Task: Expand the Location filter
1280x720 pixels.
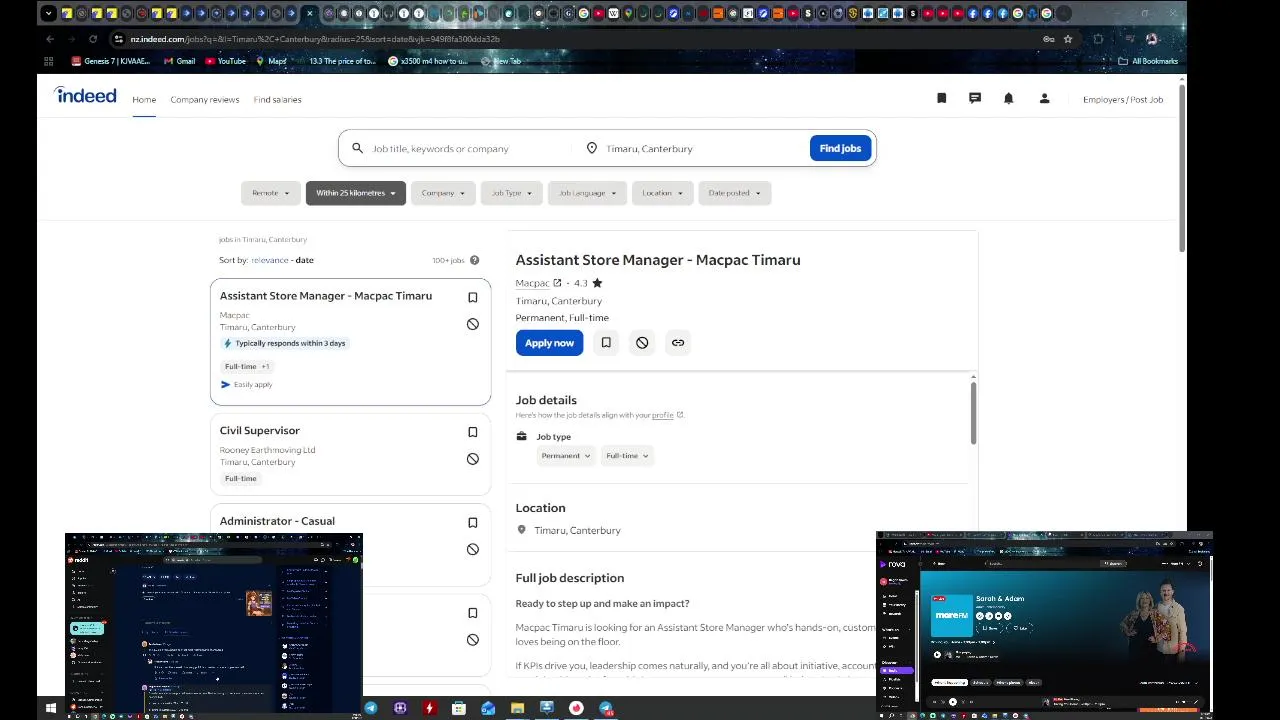Action: 662,193
